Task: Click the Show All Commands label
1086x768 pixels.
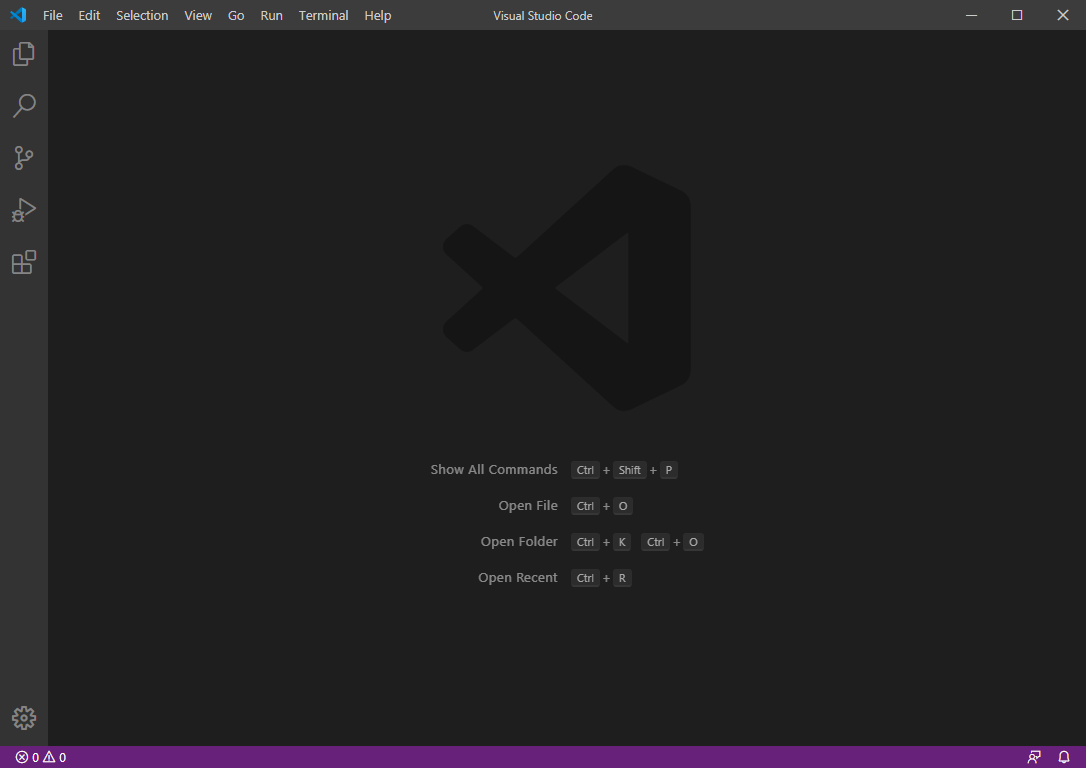Action: 494,470
